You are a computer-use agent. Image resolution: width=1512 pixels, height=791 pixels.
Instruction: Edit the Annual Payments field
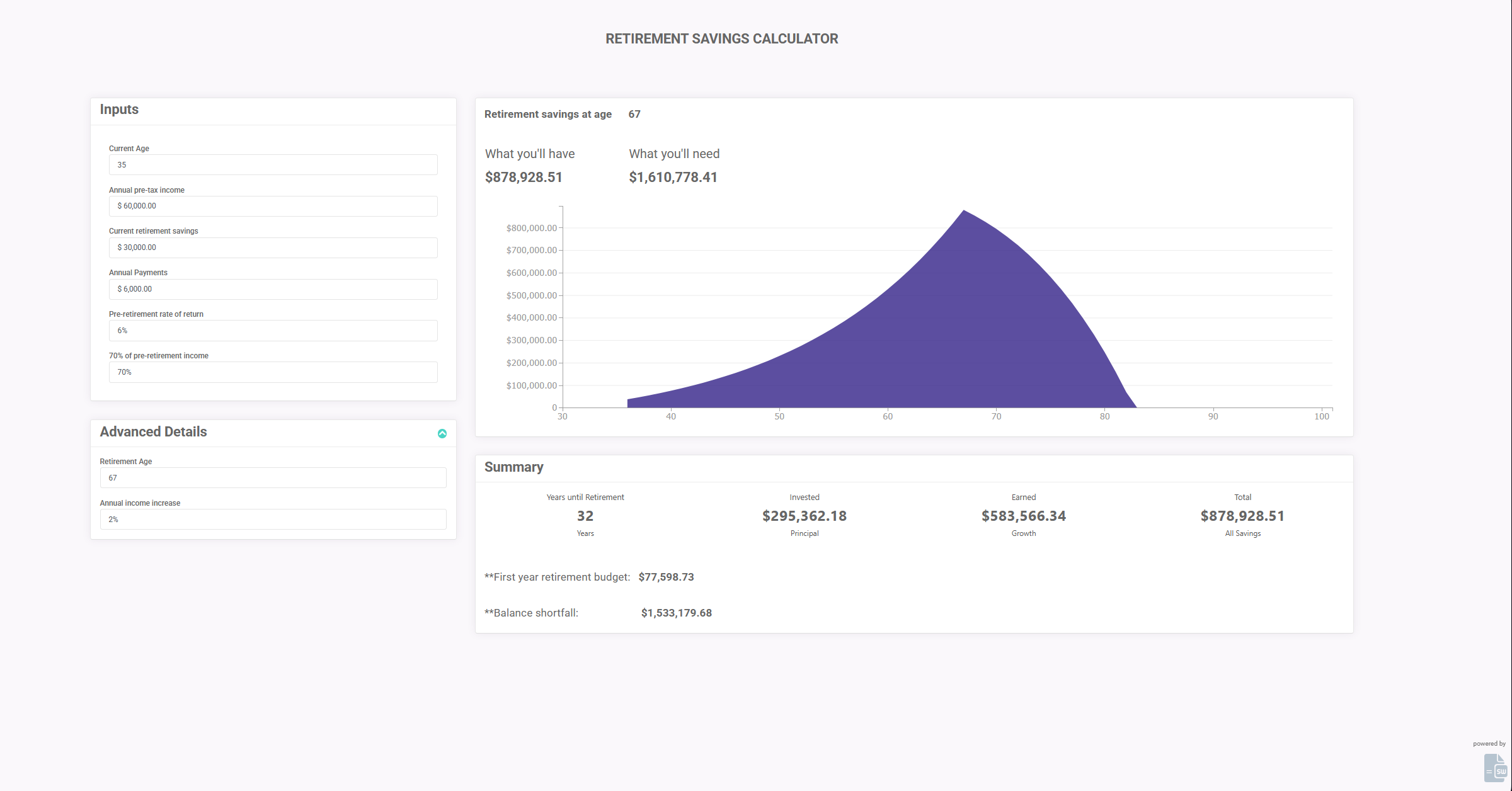pos(273,289)
